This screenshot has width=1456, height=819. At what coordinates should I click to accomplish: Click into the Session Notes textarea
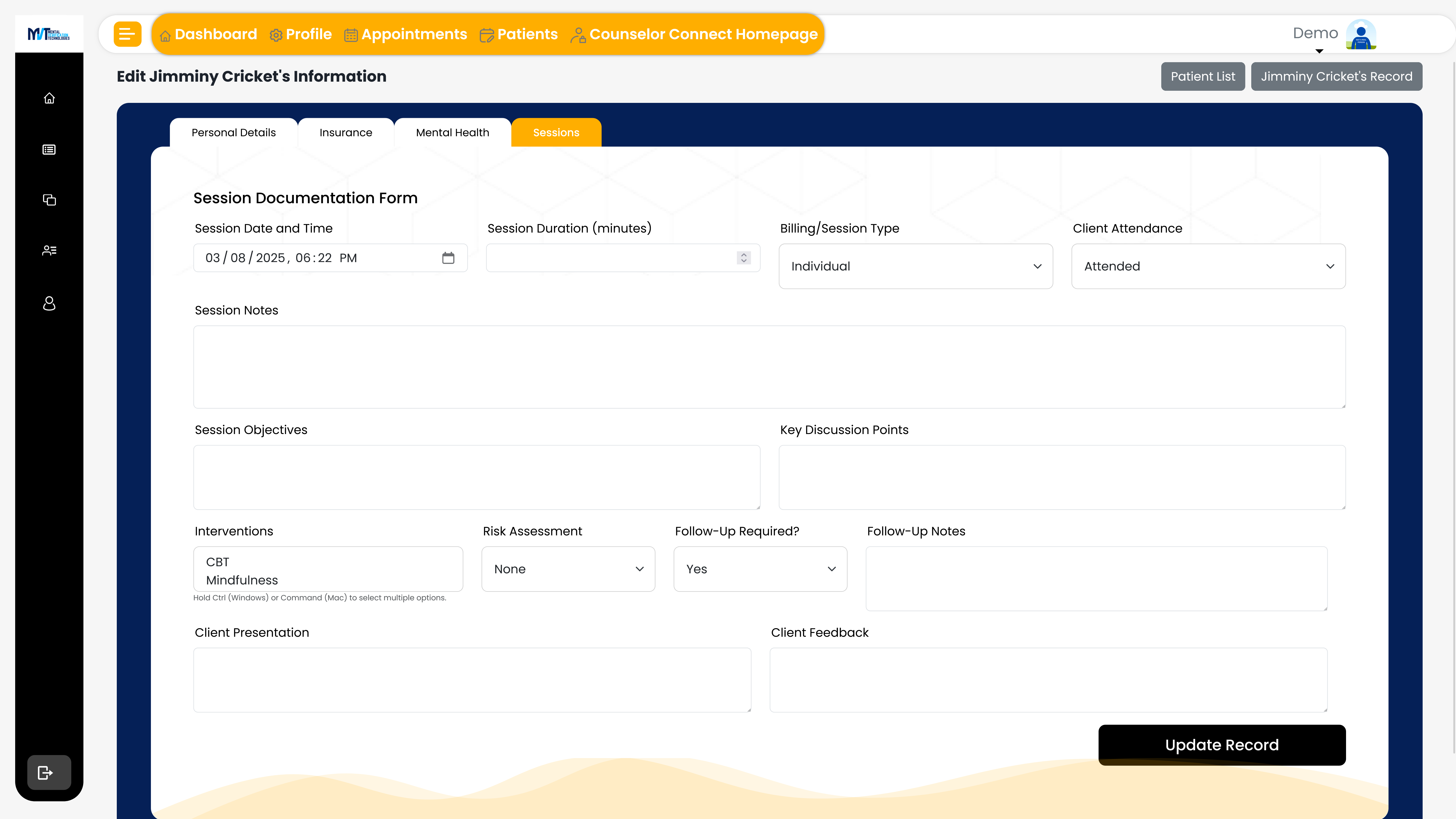click(x=769, y=367)
